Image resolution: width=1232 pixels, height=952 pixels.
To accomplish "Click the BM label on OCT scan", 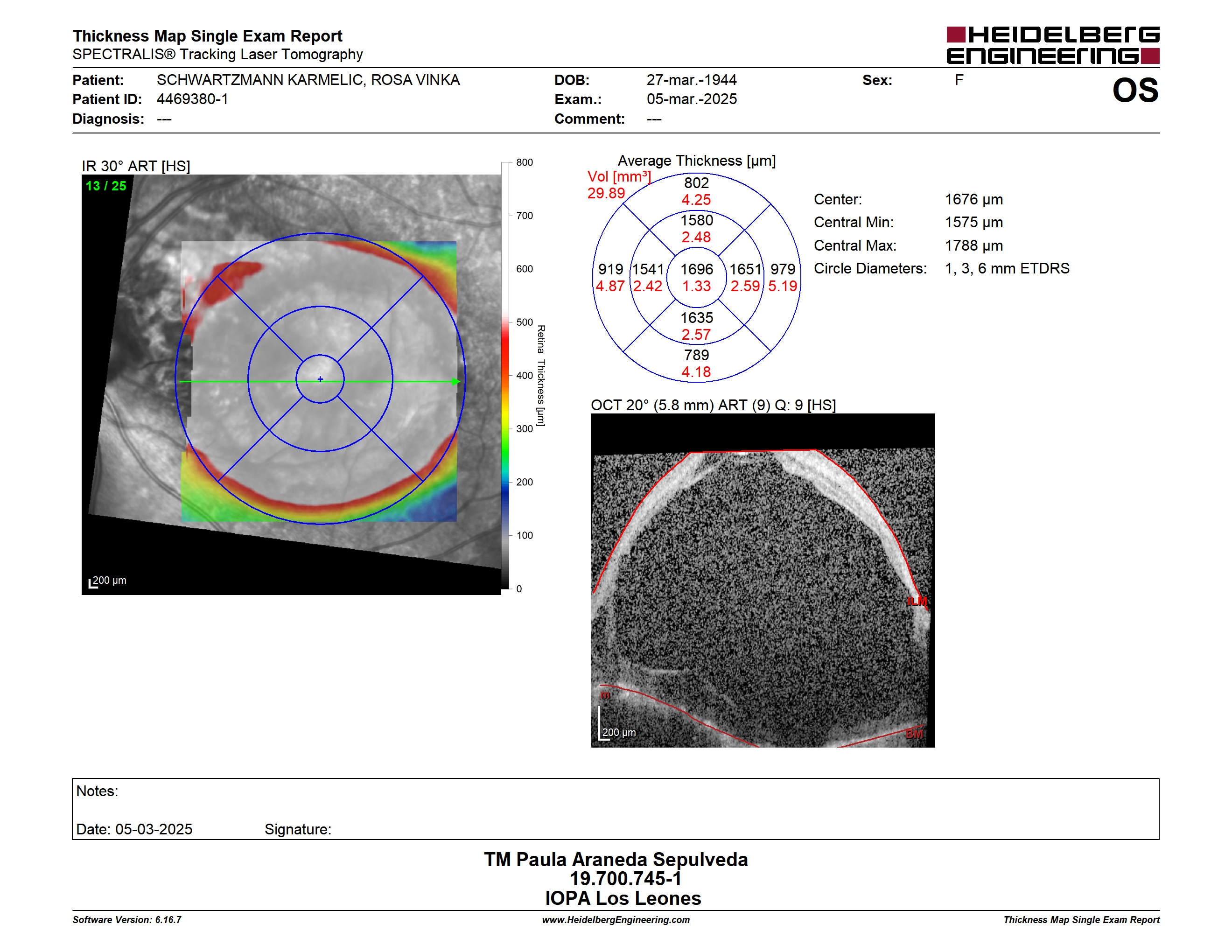I will (x=914, y=734).
